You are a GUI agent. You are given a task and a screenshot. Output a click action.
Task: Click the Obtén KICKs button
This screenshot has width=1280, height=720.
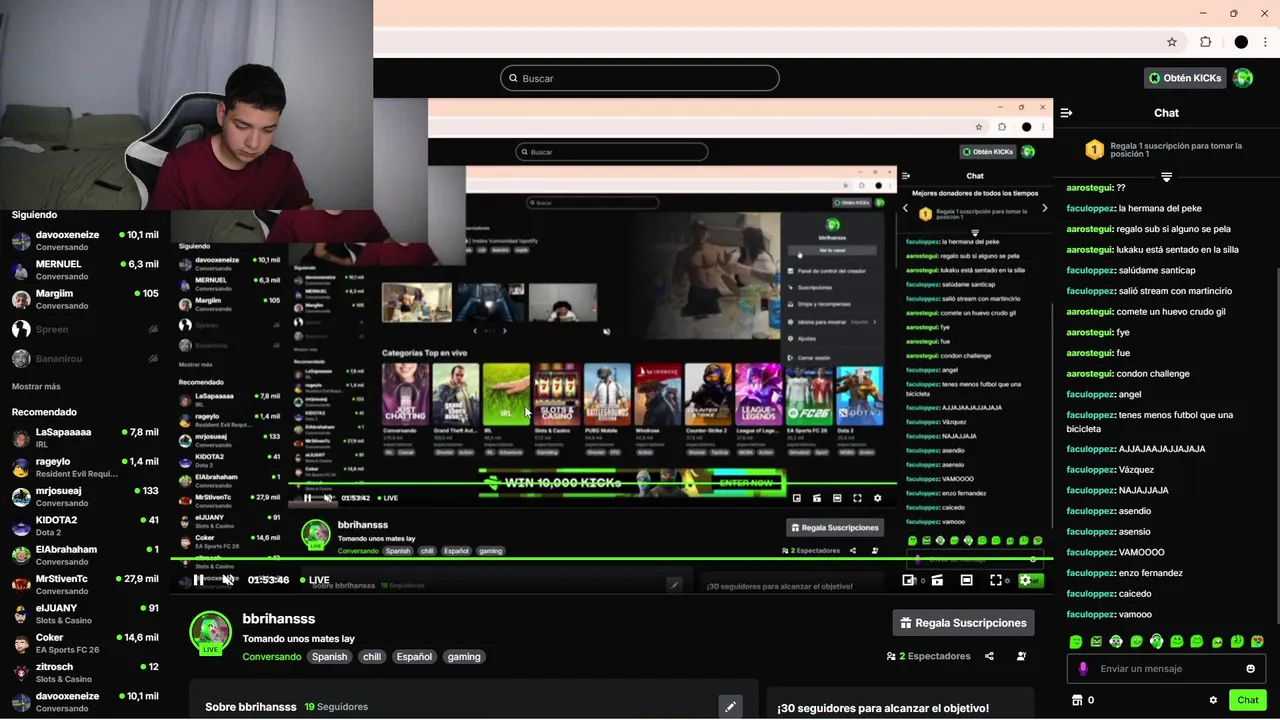coord(1185,78)
